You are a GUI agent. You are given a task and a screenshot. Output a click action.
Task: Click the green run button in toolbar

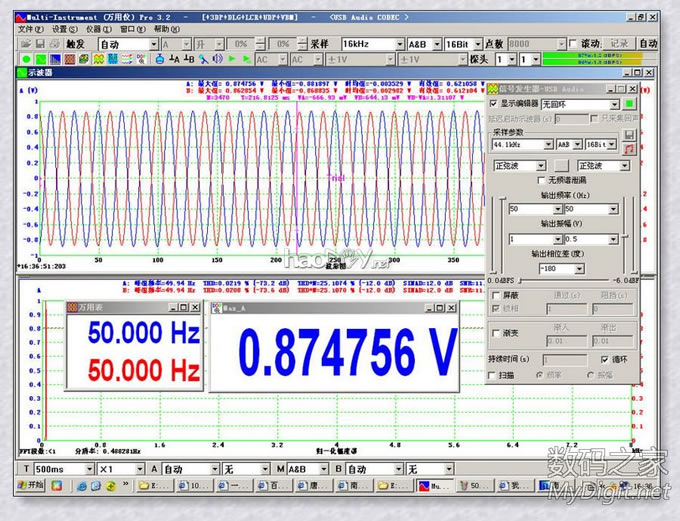(26, 60)
